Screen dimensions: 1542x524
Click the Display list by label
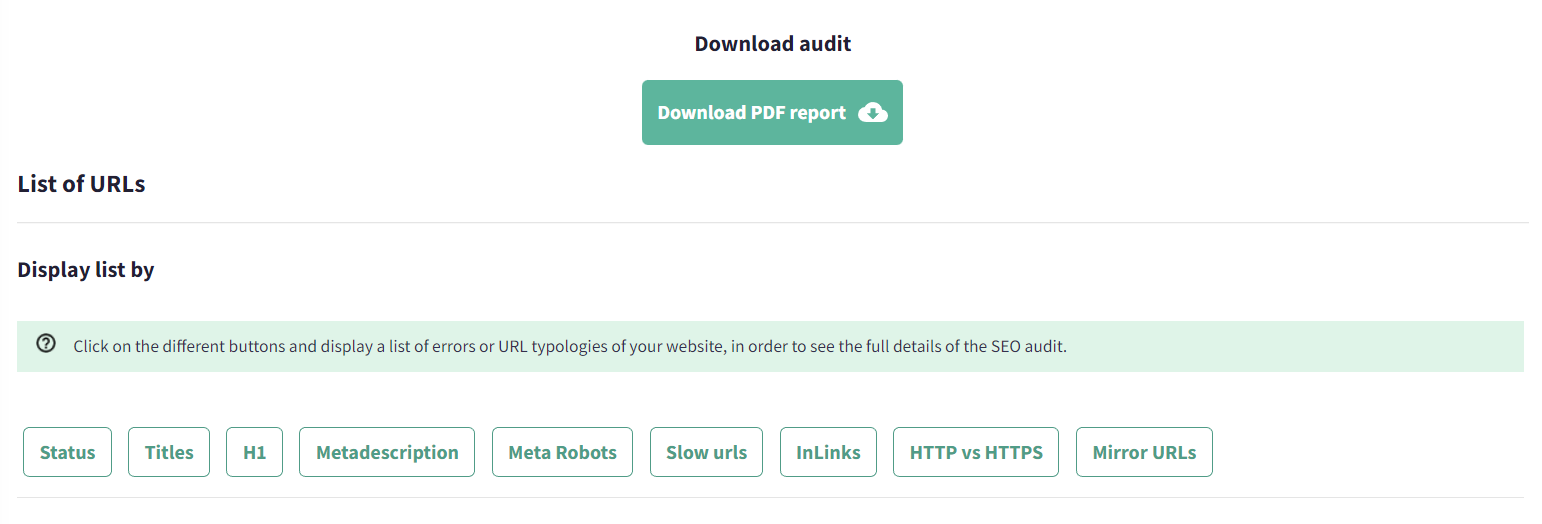(86, 270)
